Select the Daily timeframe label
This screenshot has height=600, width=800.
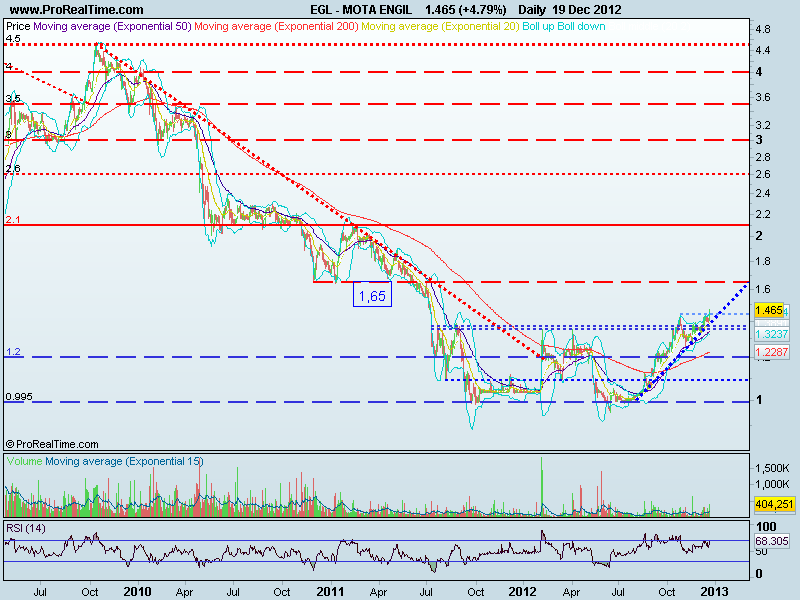coord(533,10)
